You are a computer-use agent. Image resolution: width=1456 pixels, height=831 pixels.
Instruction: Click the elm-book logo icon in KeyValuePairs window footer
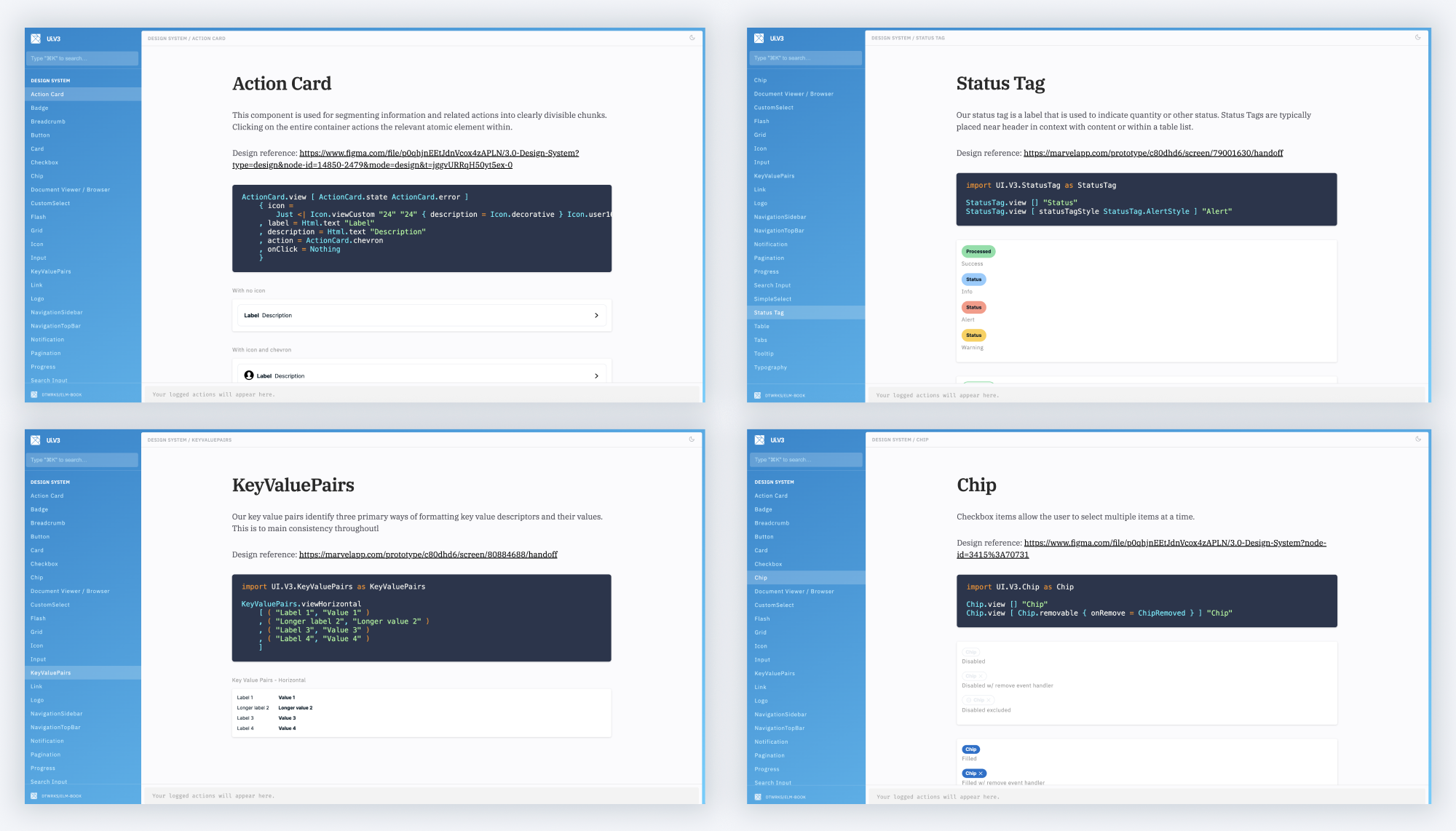[34, 796]
